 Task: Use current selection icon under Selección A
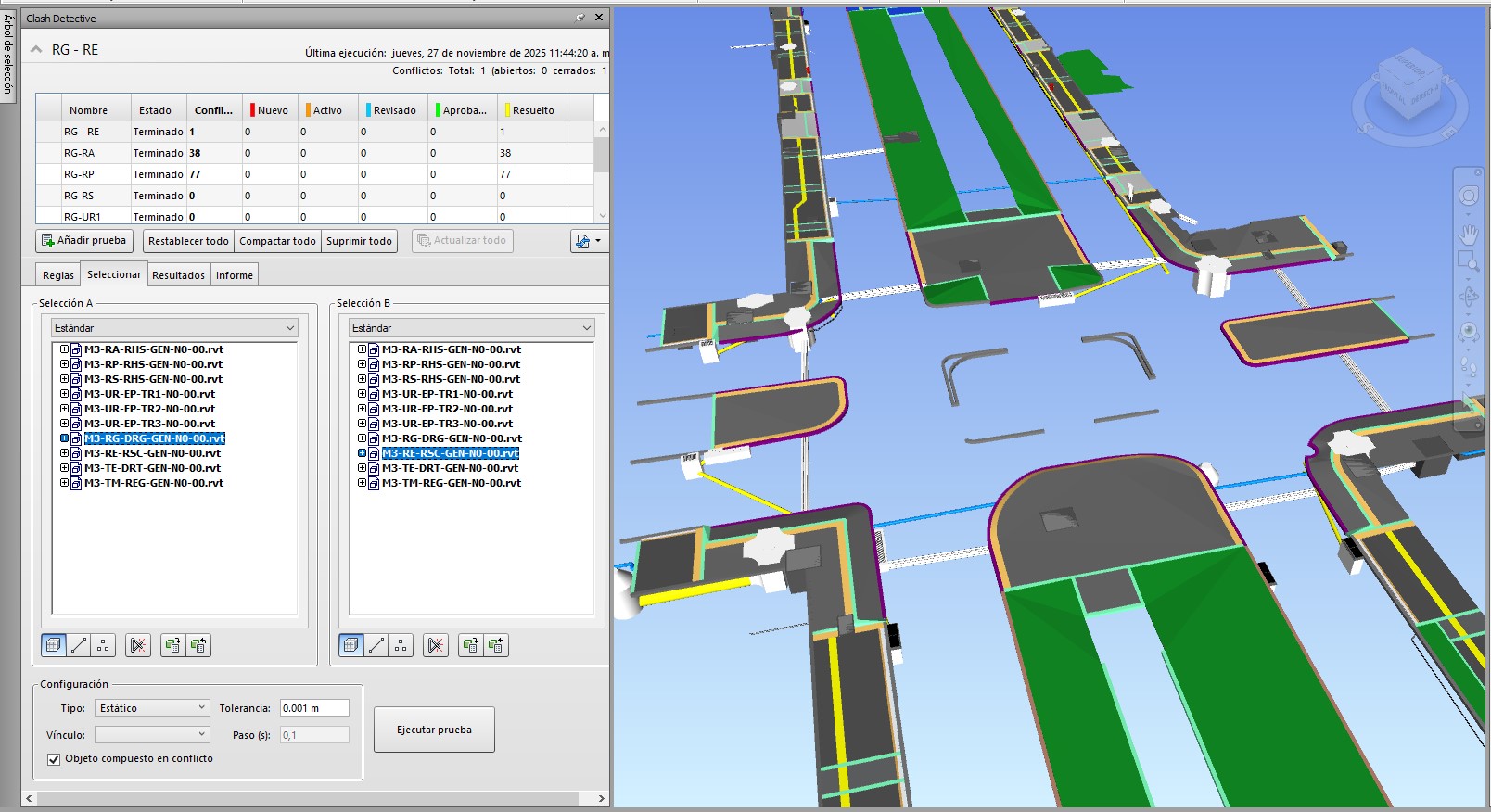pyautogui.click(x=172, y=645)
